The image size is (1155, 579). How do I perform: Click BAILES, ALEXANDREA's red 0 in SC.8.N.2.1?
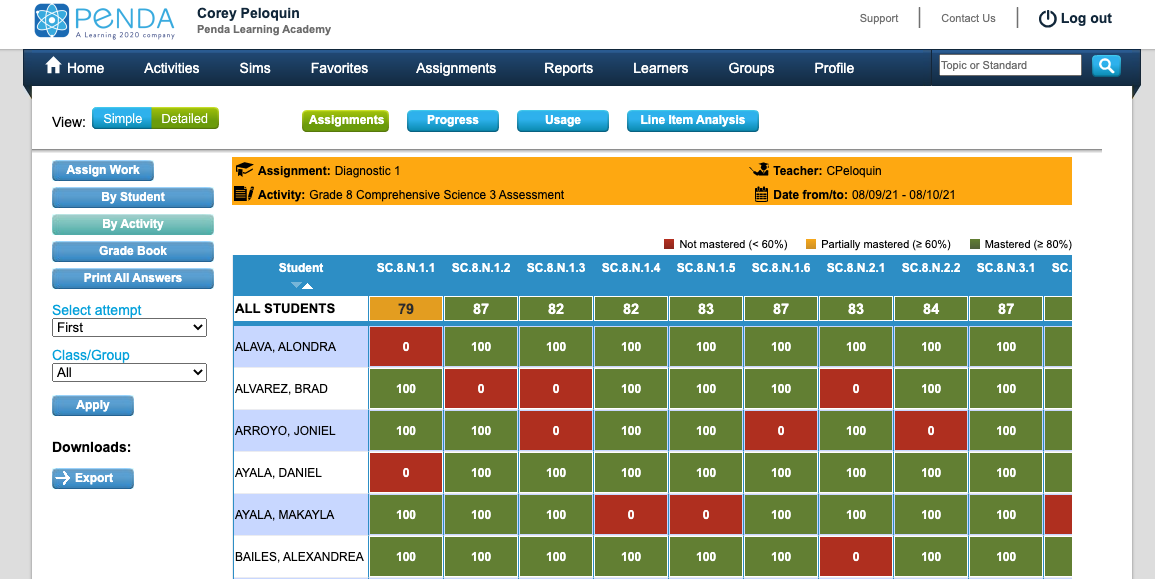[856, 557]
